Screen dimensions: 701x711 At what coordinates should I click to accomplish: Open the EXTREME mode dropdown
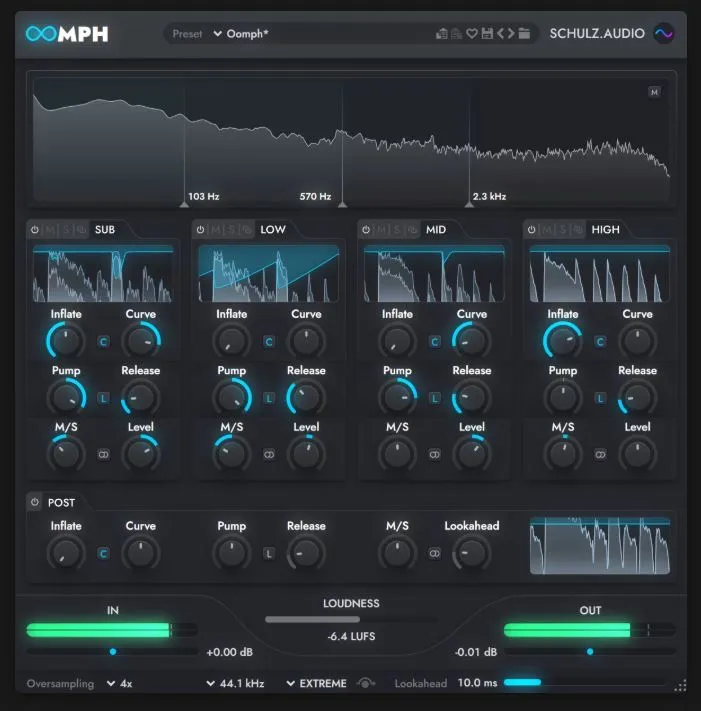(316, 683)
